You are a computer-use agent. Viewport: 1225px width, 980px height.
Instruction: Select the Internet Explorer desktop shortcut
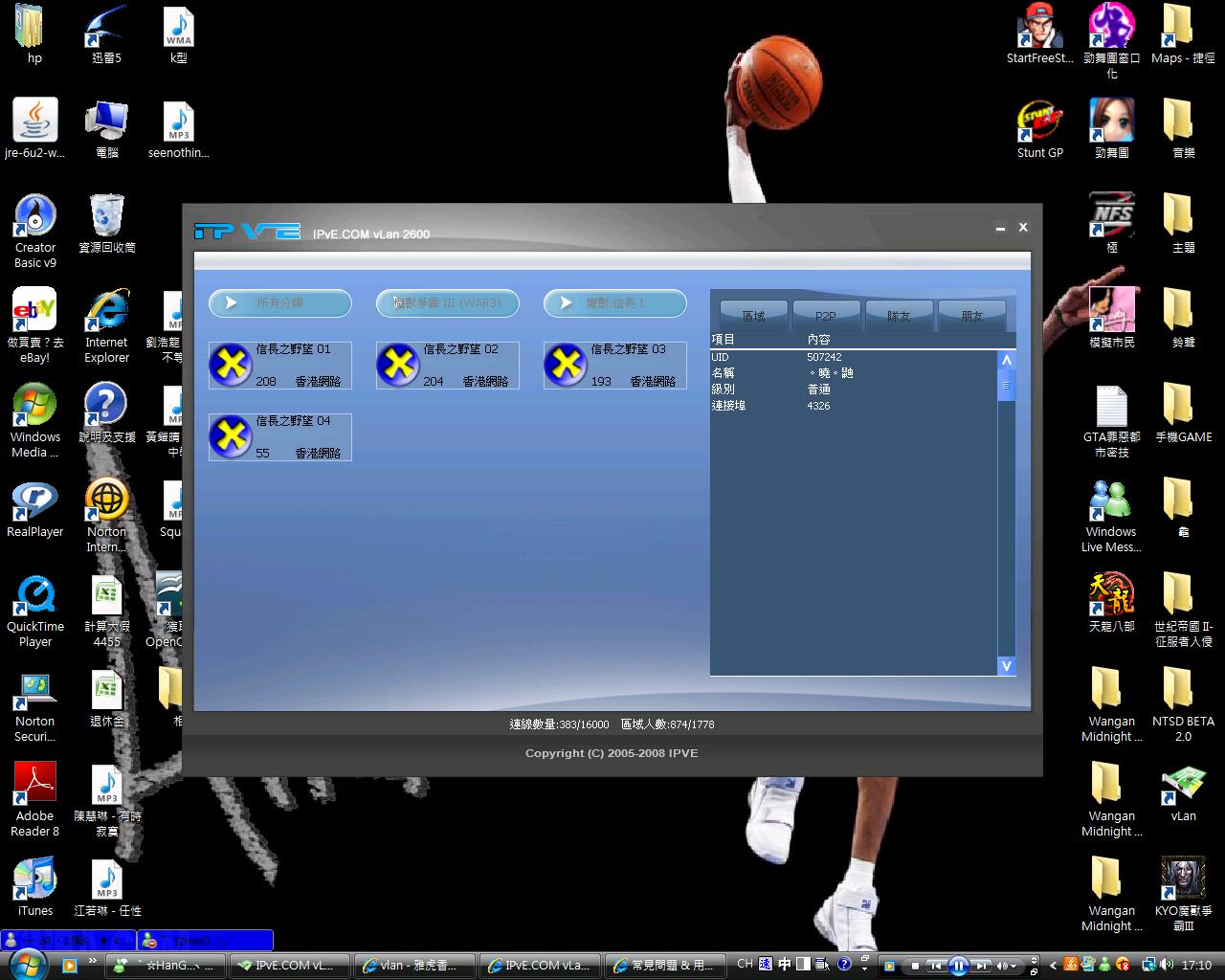106,325
